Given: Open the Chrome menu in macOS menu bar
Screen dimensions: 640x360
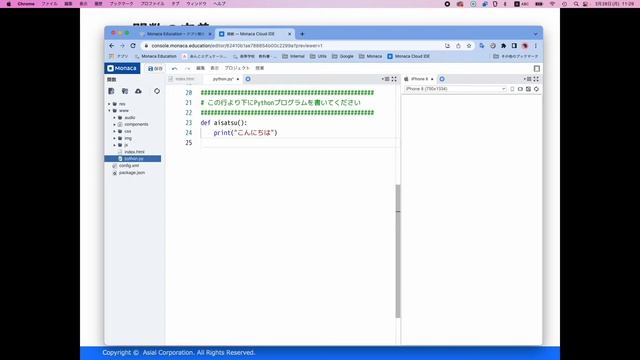Looking at the screenshot, I should pyautogui.click(x=26, y=4).
